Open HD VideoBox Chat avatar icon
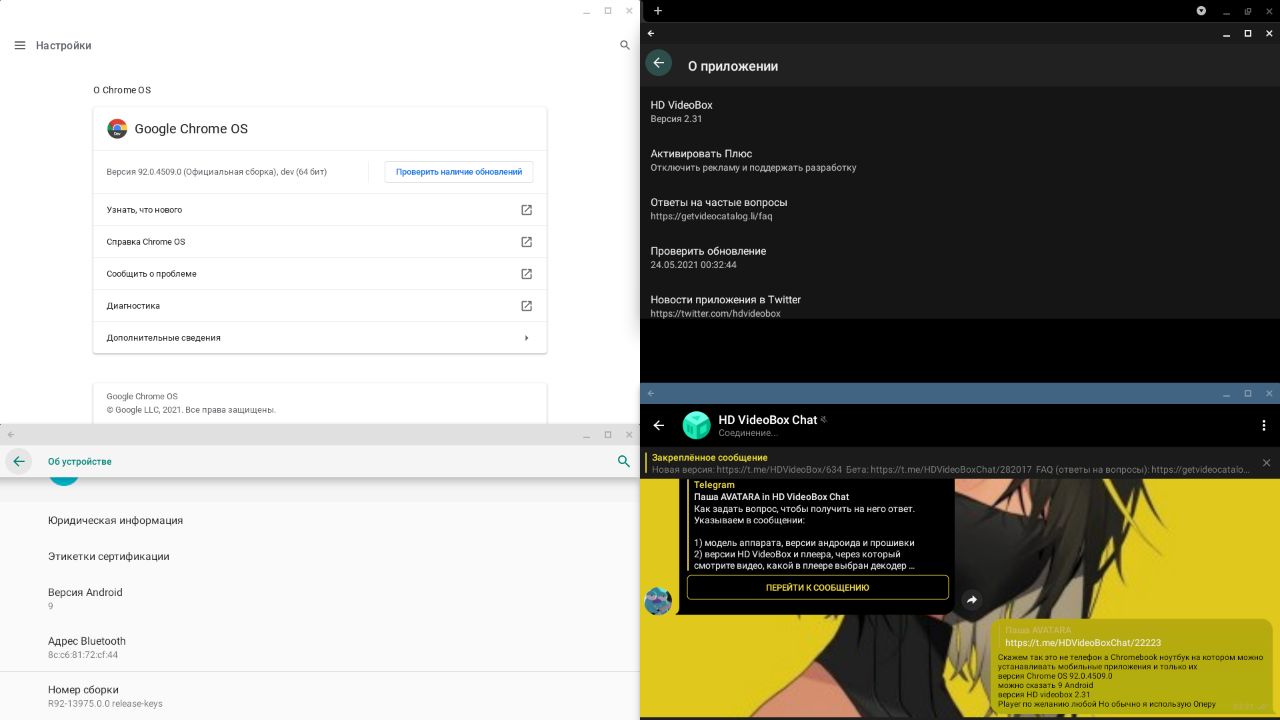The width and height of the screenshot is (1280, 720). point(696,425)
